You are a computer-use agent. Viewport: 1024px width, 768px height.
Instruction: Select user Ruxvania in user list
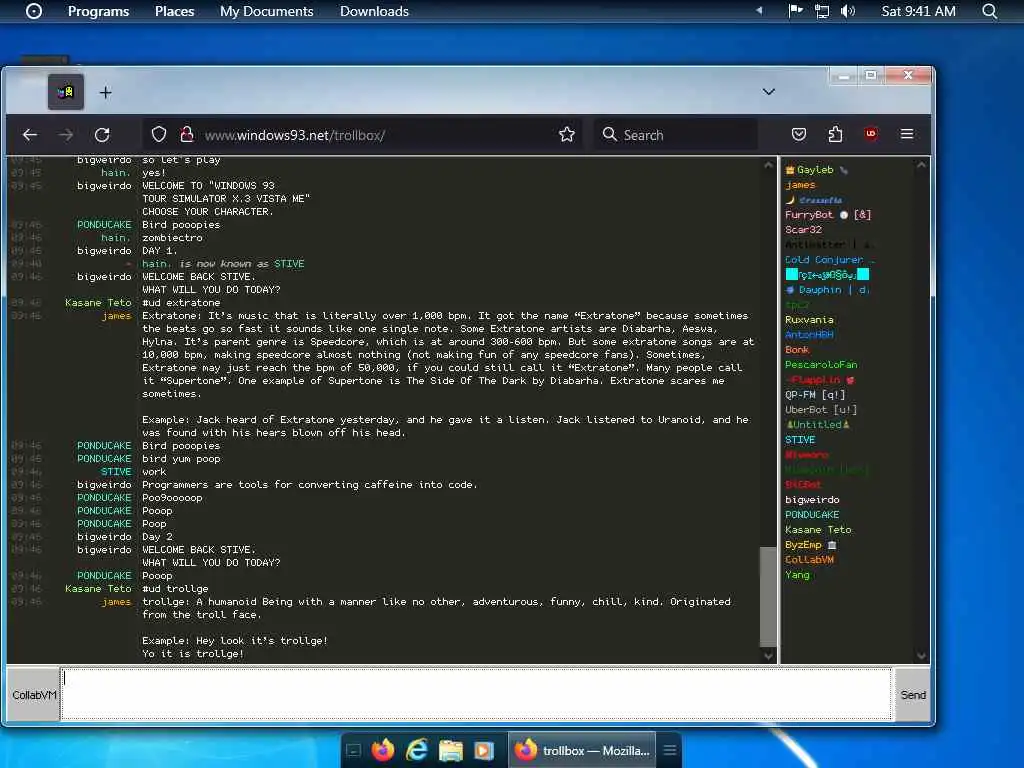(809, 320)
